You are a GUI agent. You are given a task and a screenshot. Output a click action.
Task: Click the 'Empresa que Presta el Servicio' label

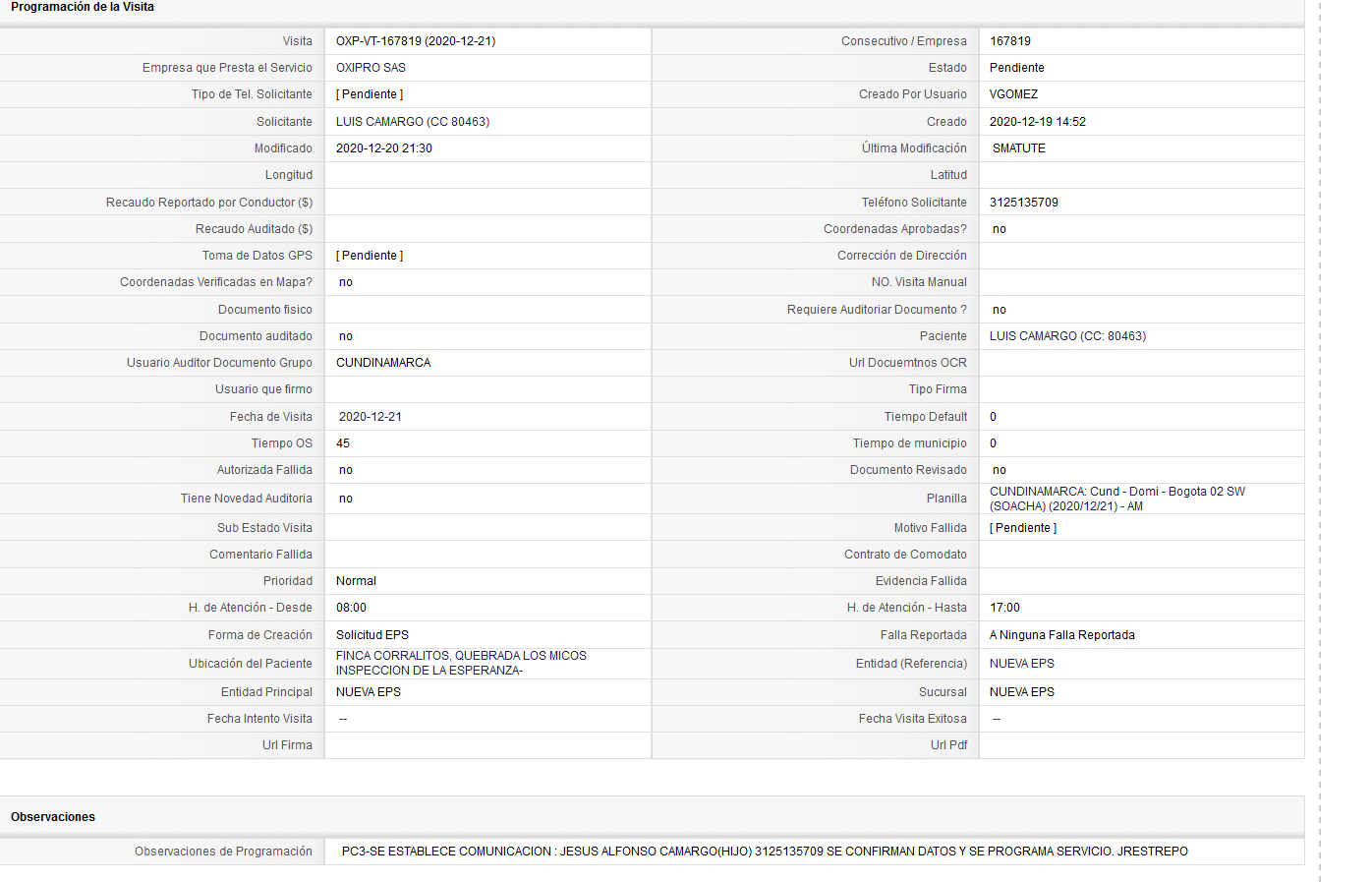coord(227,68)
